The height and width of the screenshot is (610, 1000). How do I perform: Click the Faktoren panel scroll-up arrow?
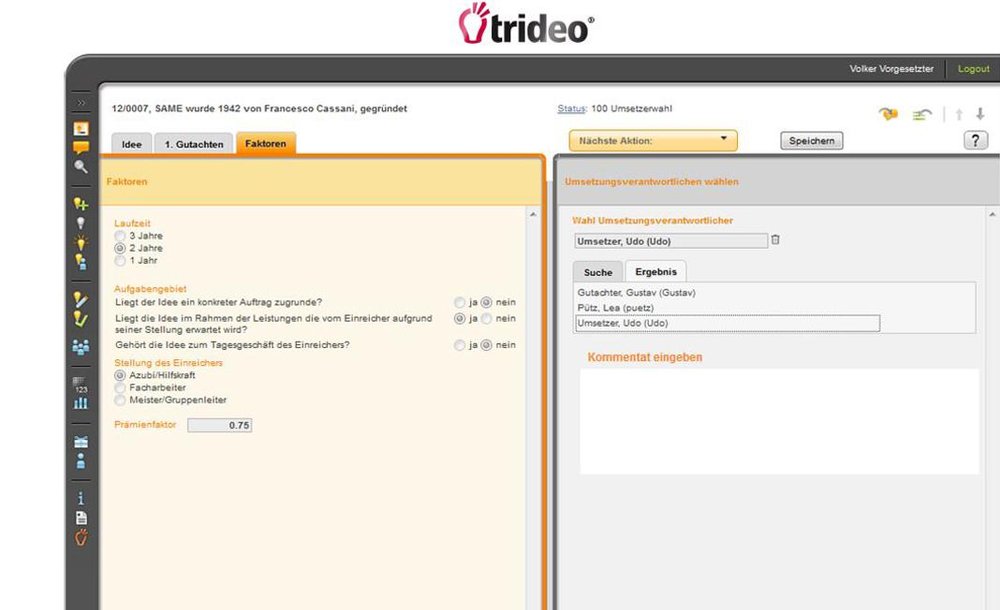(x=533, y=215)
